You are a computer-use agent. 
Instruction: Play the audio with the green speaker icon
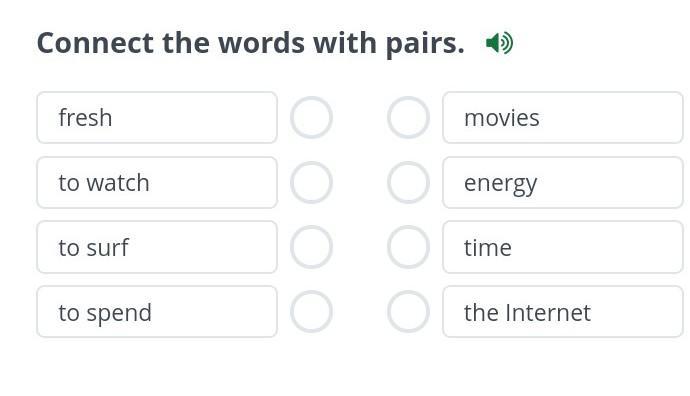click(x=499, y=43)
